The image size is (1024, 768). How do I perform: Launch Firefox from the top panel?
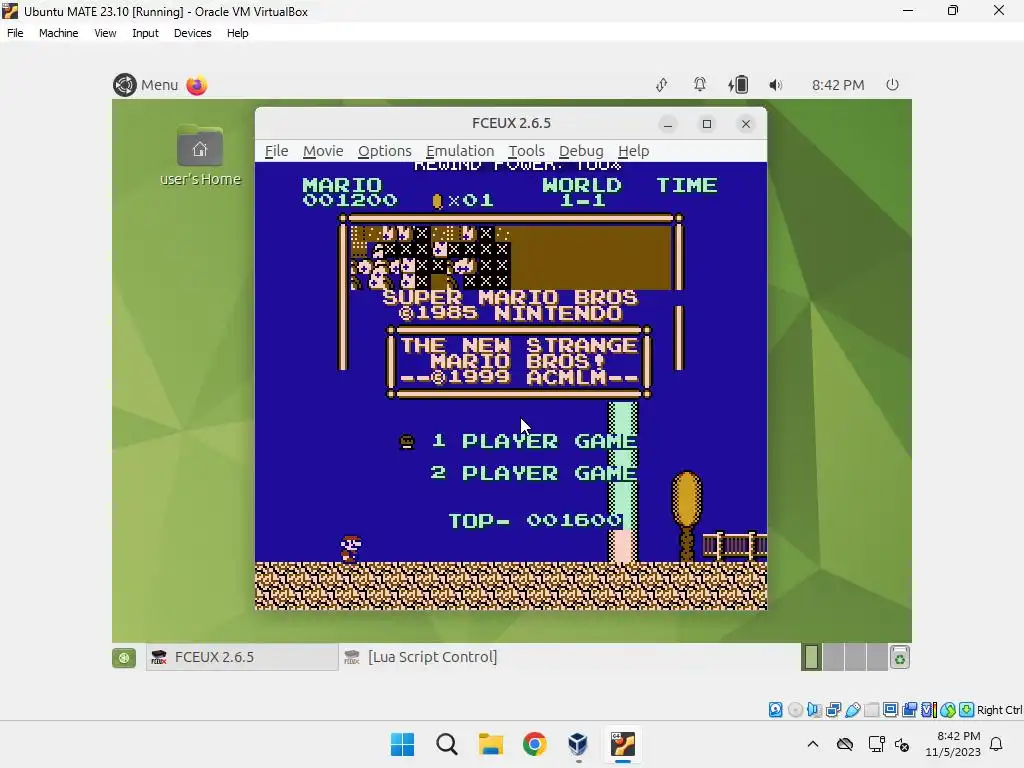click(197, 85)
